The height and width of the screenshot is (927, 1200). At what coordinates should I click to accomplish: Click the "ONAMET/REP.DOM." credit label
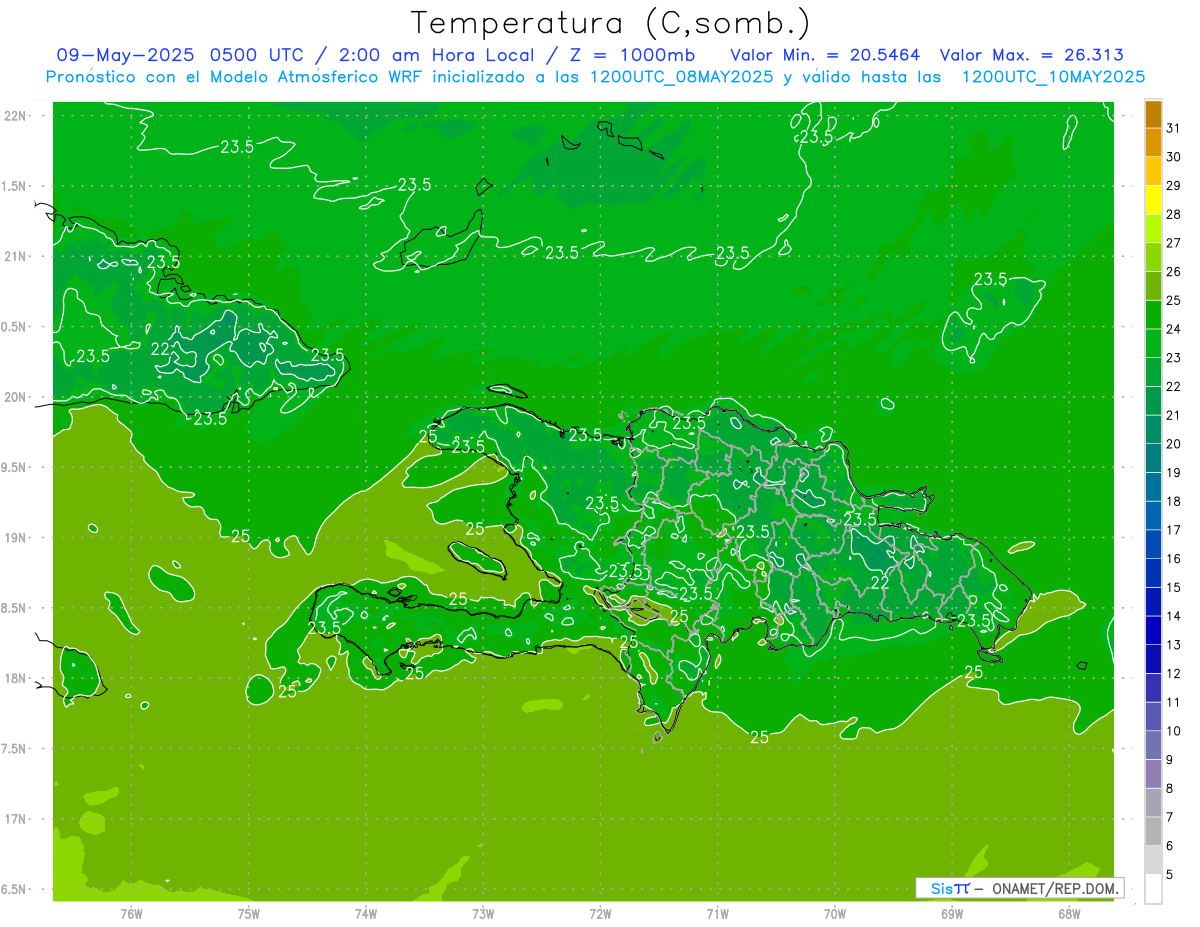(1054, 888)
